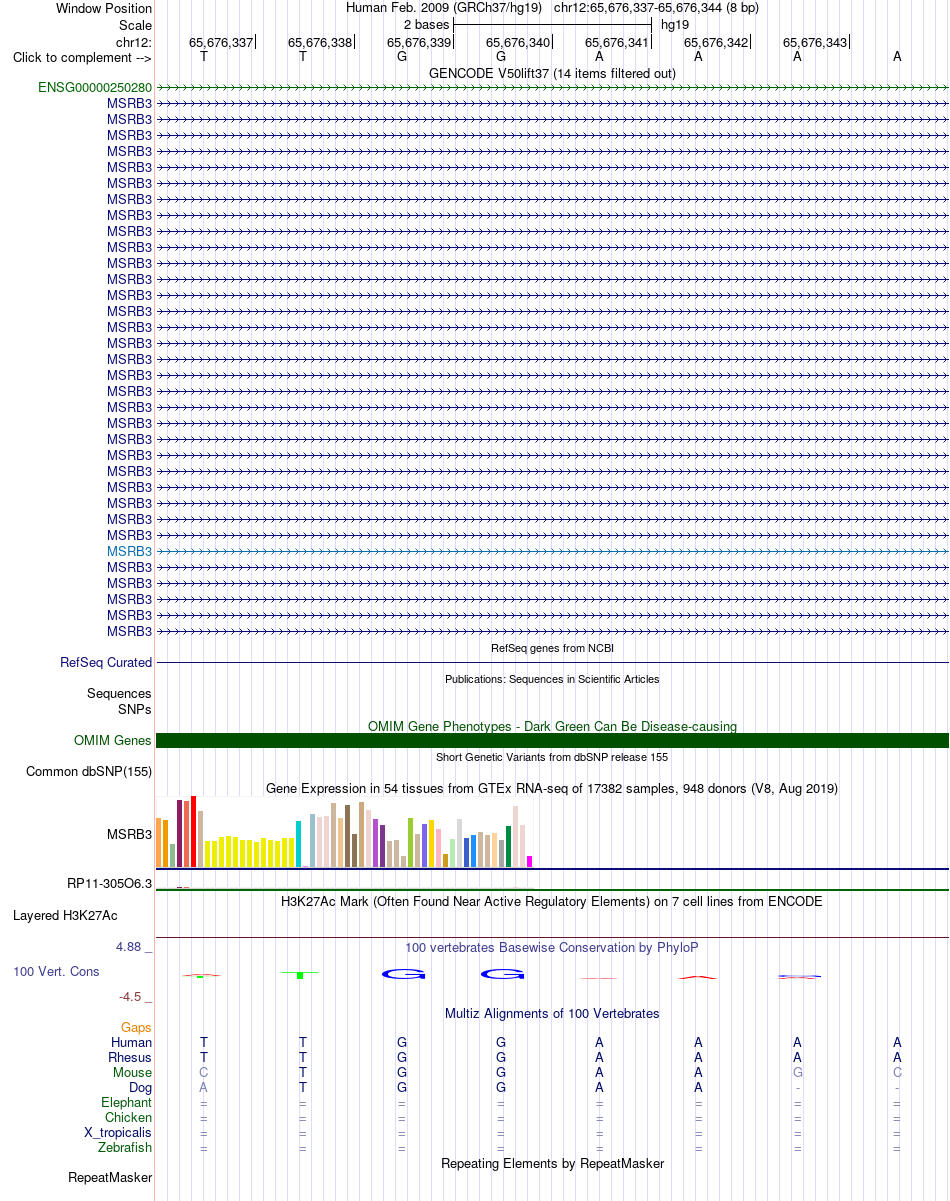The image size is (950, 1201).
Task: Click the SNPs track label
Action: pyautogui.click(x=135, y=708)
